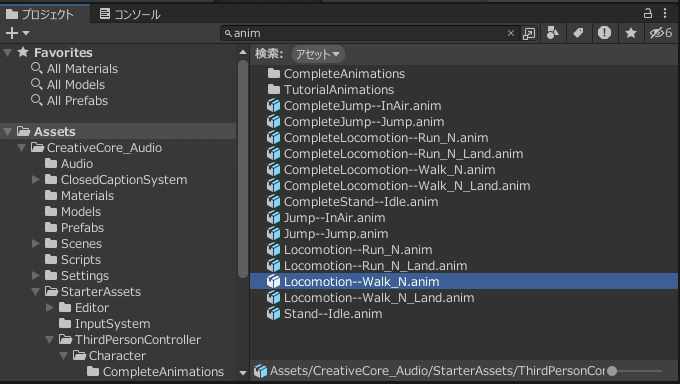Viewport: 680px width, 384px height.
Task: Click the favorites star icon in toolbar
Action: [631, 33]
